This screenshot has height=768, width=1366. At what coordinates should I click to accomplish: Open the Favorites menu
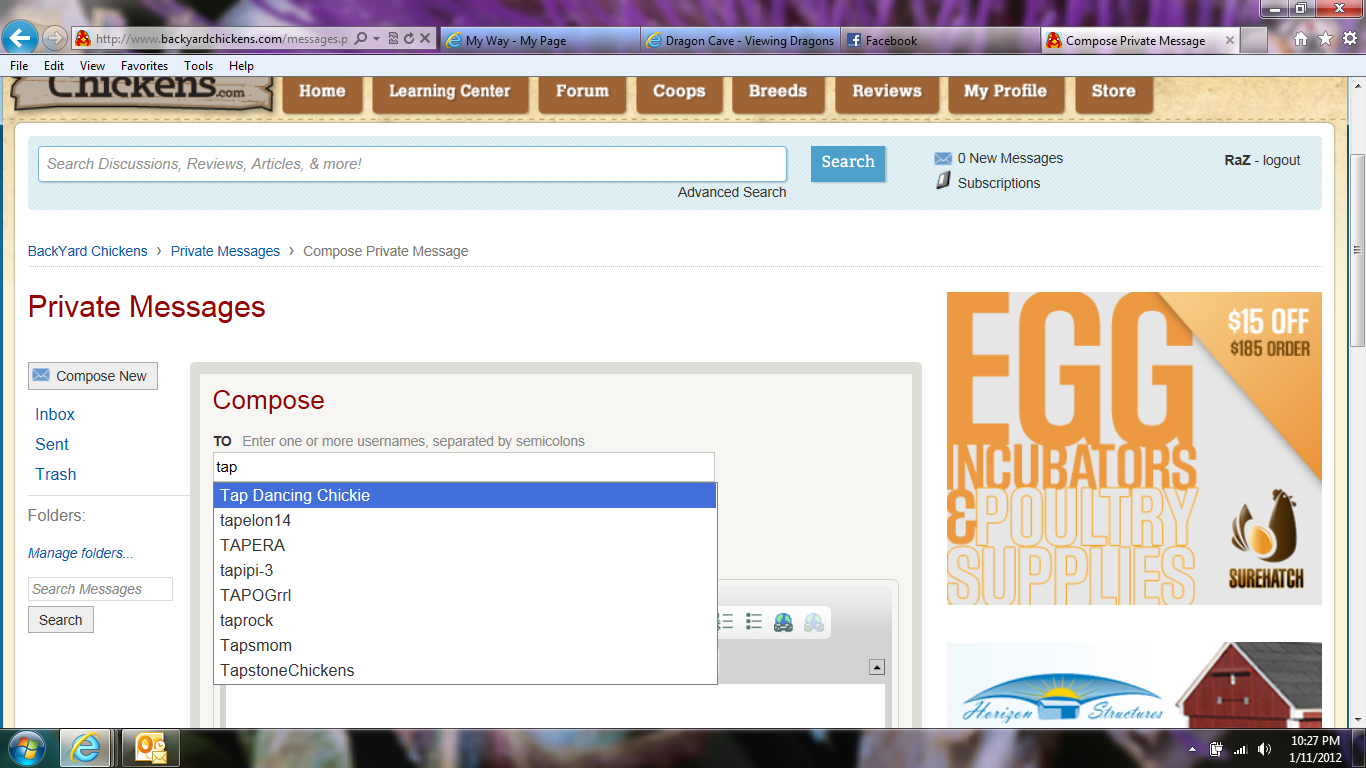coord(144,66)
